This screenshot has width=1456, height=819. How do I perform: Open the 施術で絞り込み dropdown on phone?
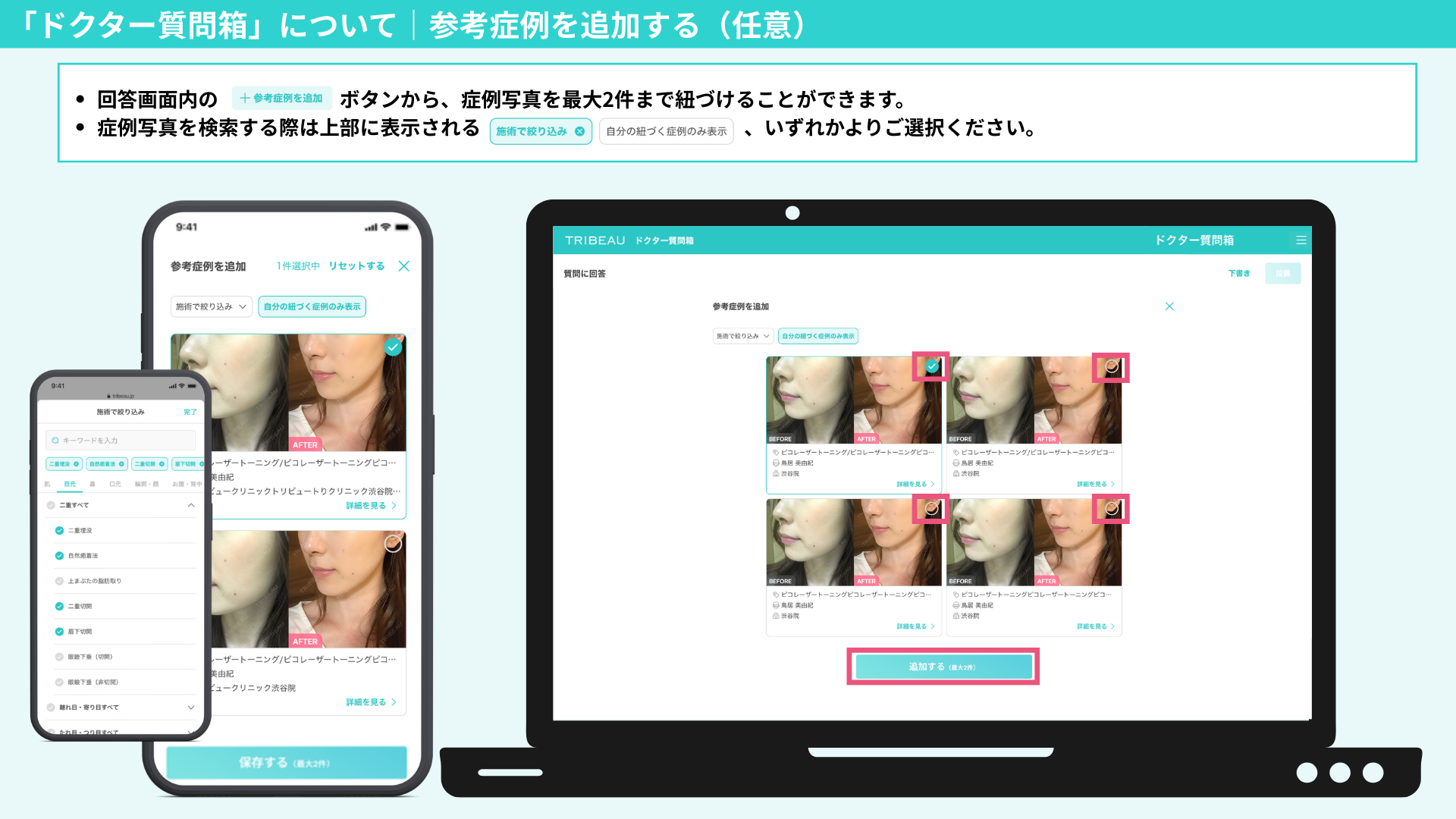(x=211, y=306)
